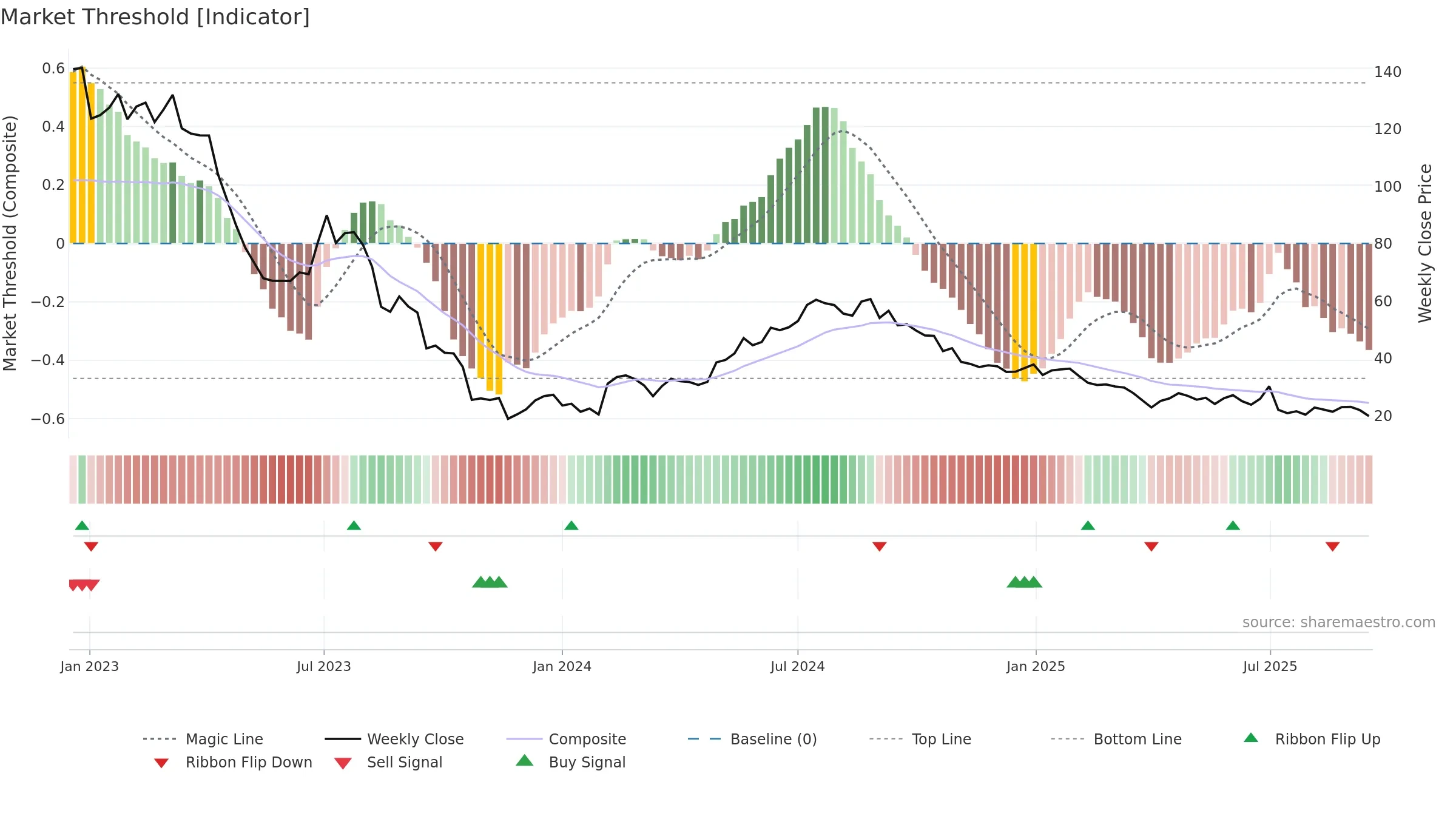Toggle the Magic Line legend entry
1456x819 pixels.
[x=203, y=739]
